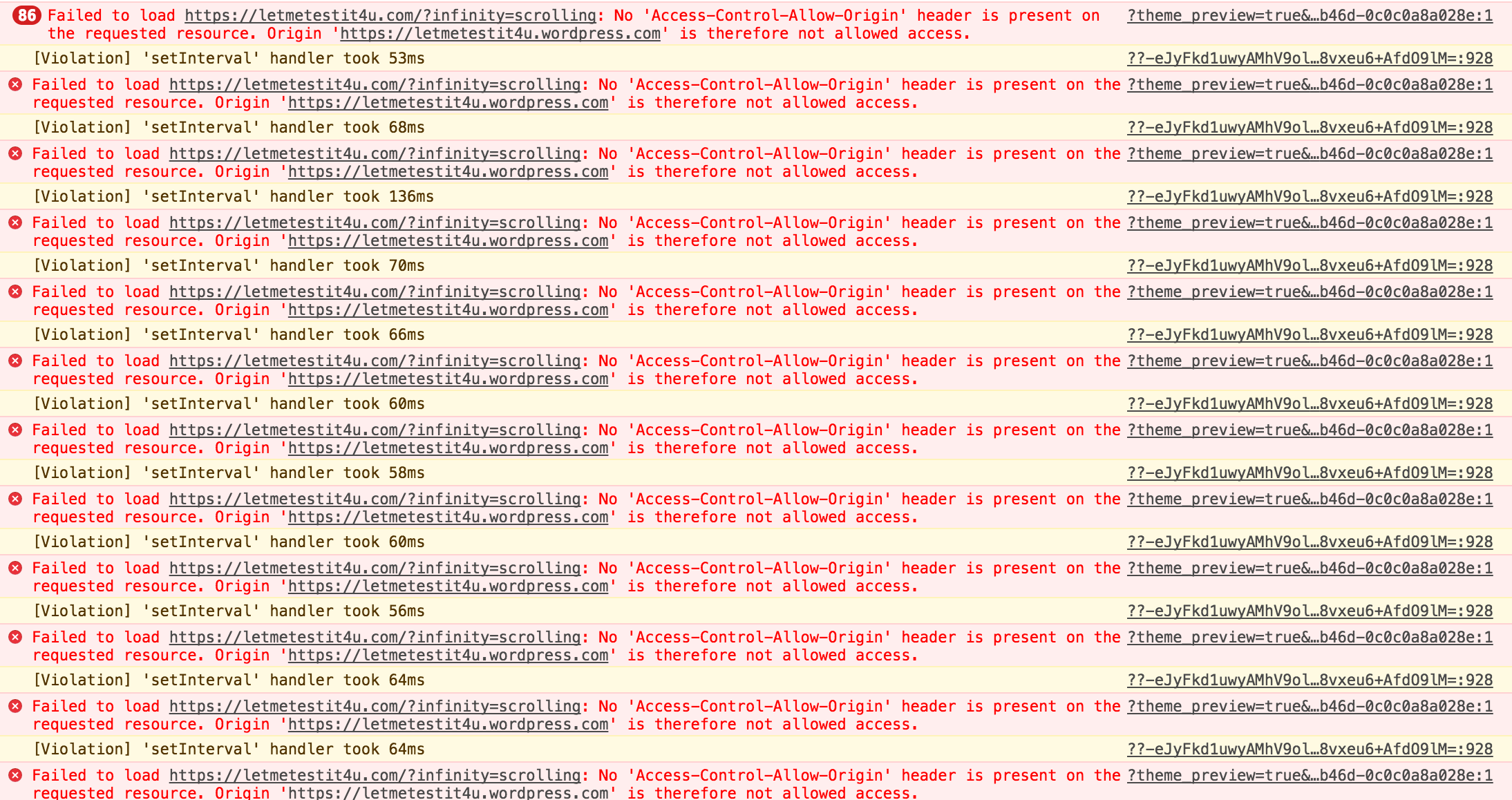Open infinity=scrolling URL below 'took 68ms' violation
Viewport: 1512px width, 800px height.
(x=375, y=153)
